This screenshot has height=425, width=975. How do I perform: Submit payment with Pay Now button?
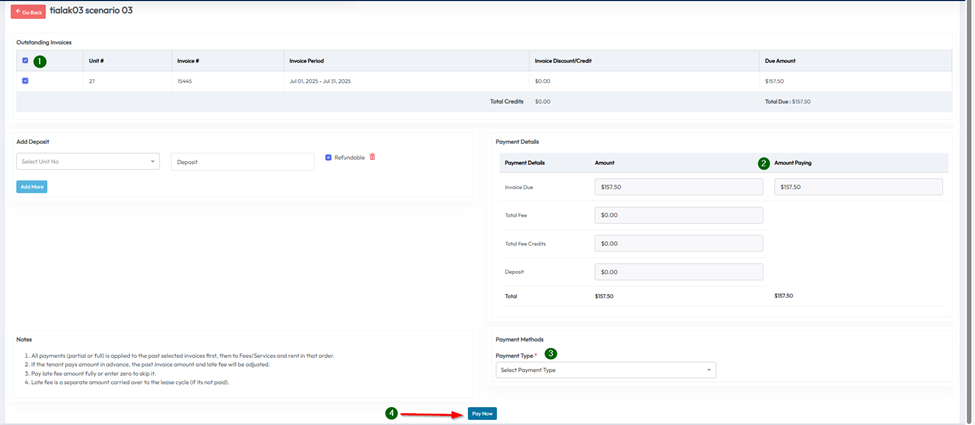pyautogui.click(x=482, y=413)
